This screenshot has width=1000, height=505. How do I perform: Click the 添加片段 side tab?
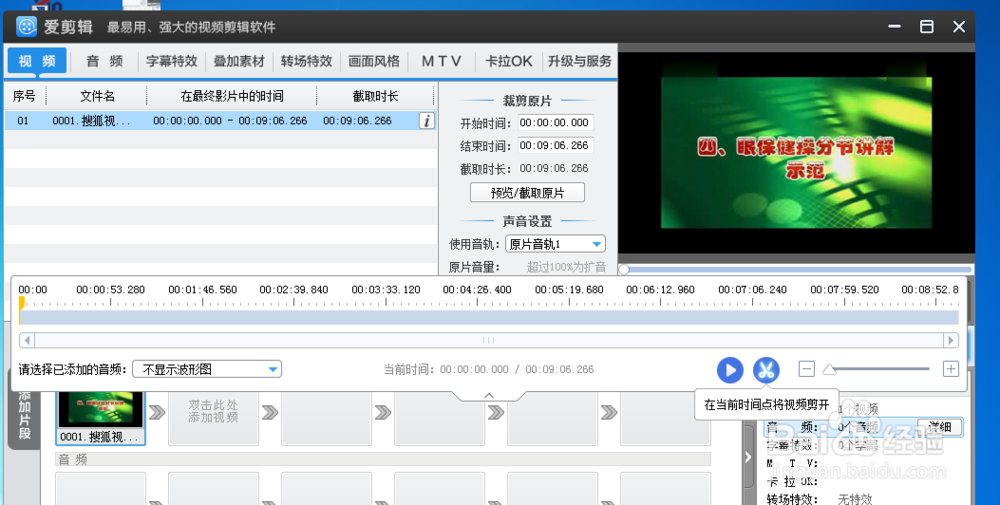point(24,414)
